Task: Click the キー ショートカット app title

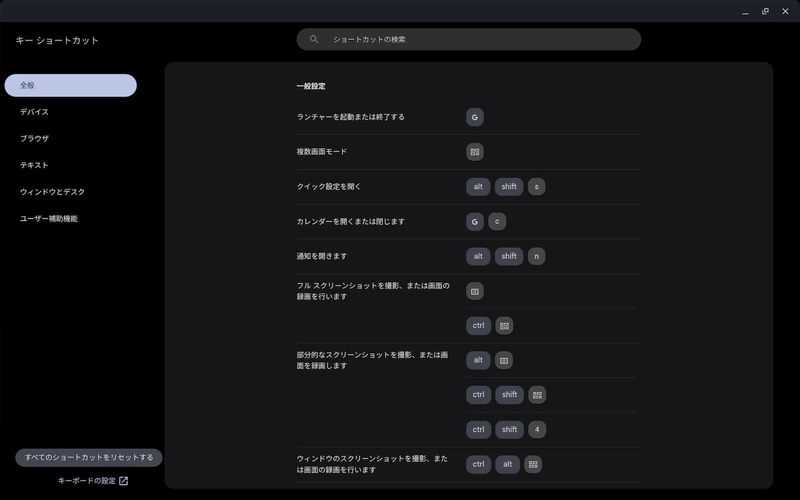Action: (x=57, y=40)
